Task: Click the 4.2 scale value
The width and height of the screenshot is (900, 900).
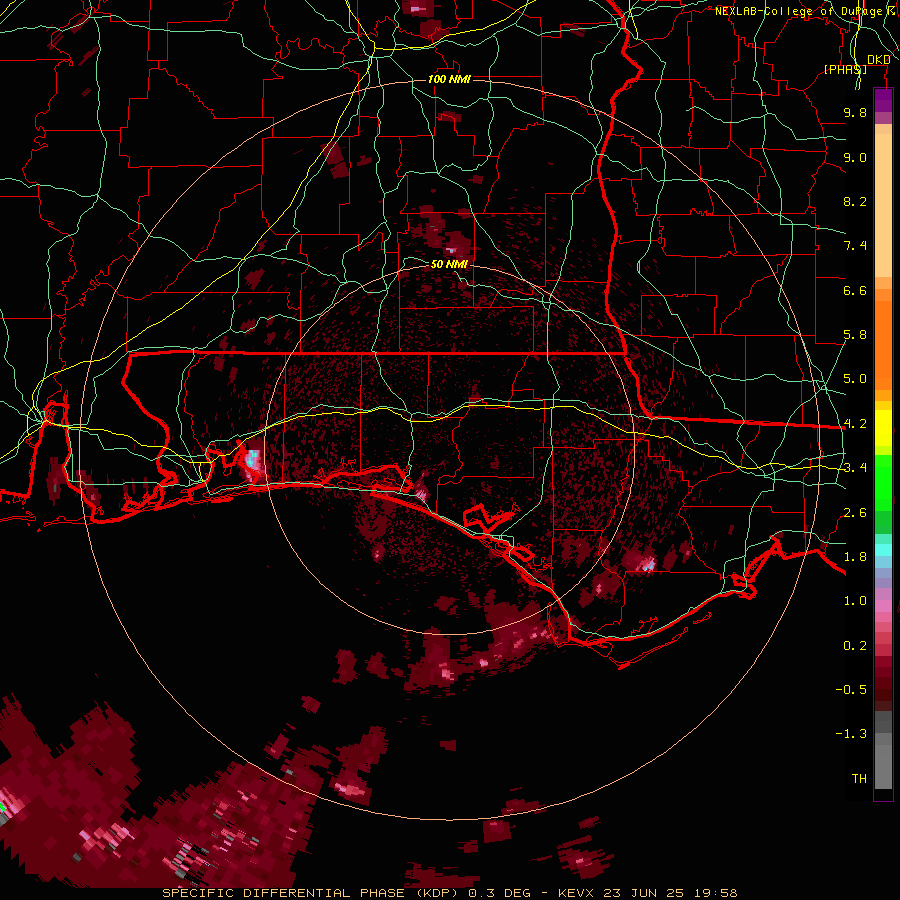Action: [x=855, y=424]
